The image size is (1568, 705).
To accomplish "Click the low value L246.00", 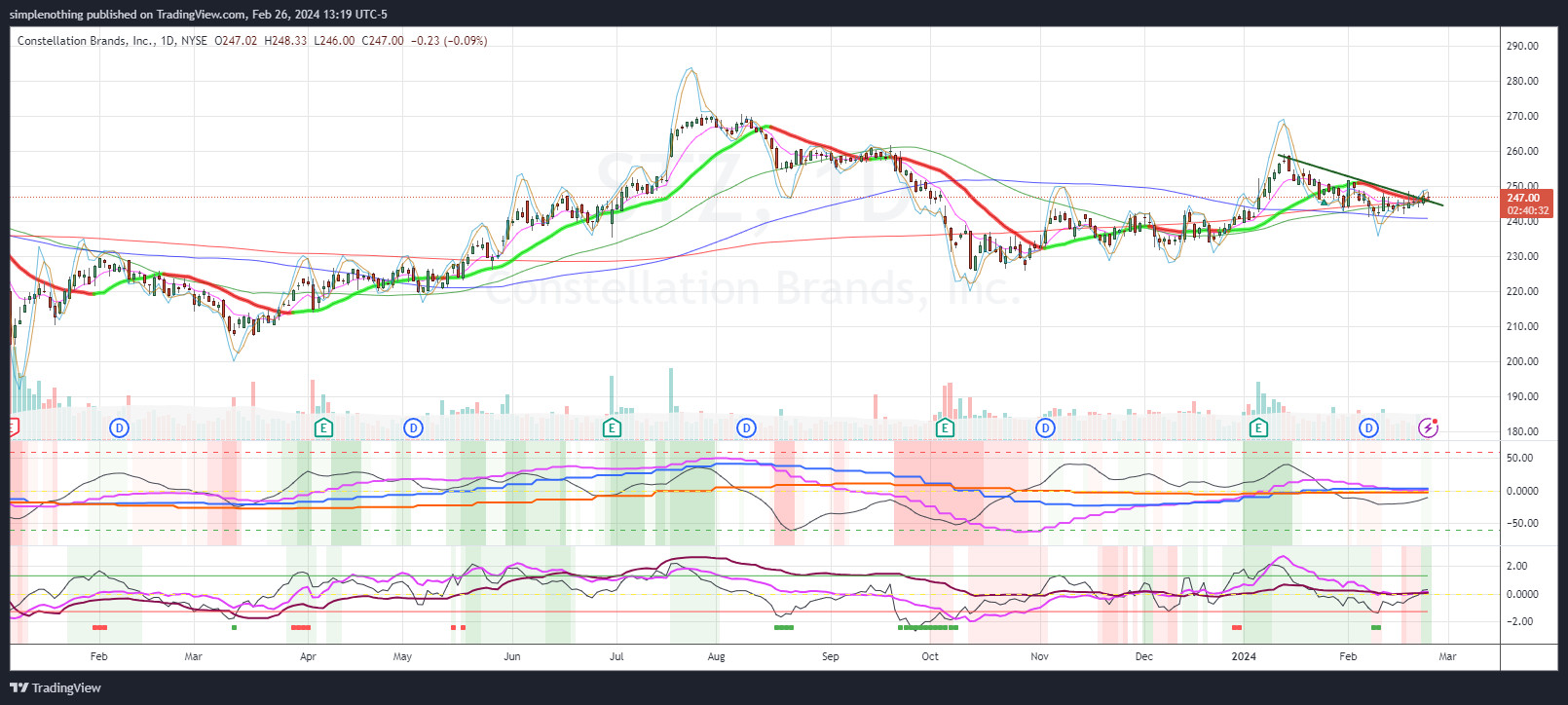I will (334, 41).
